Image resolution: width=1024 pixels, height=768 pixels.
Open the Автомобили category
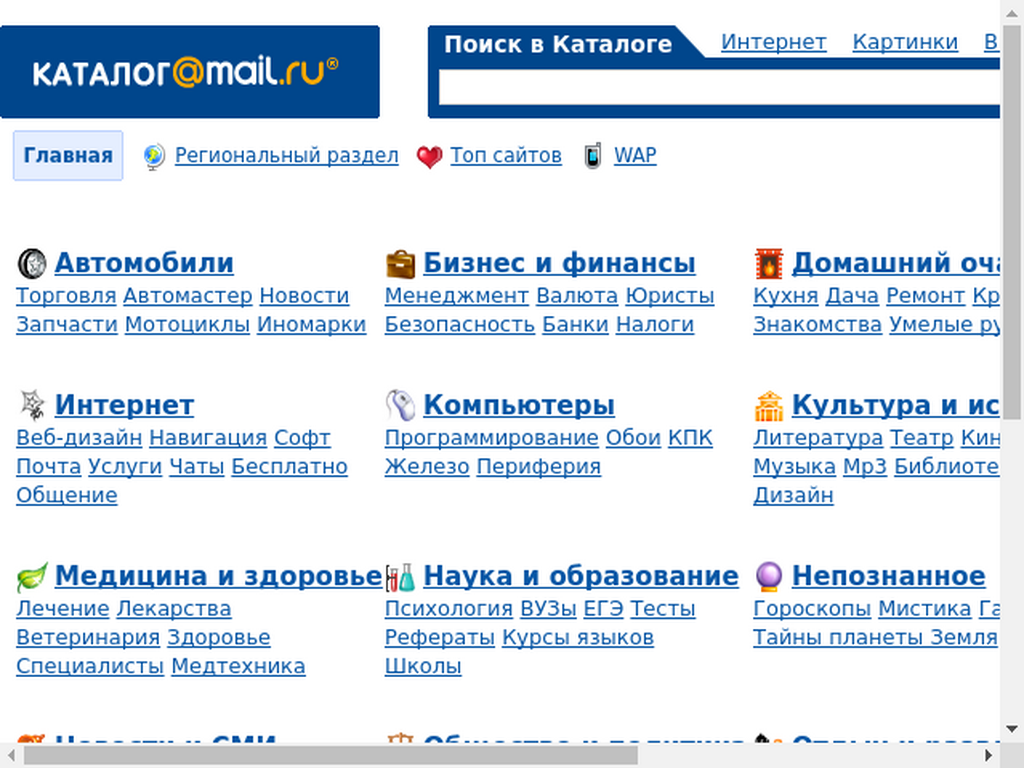(144, 263)
